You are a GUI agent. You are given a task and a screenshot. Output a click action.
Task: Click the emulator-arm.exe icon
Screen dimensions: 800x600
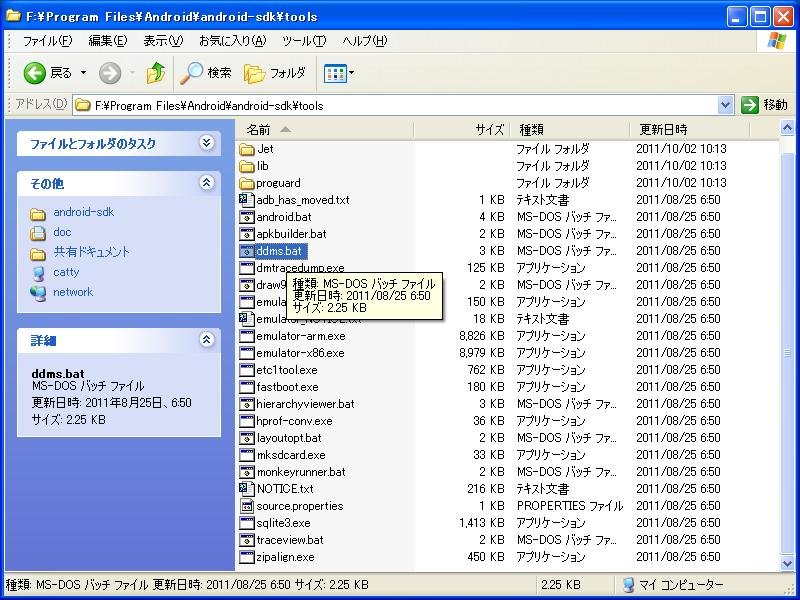247,336
